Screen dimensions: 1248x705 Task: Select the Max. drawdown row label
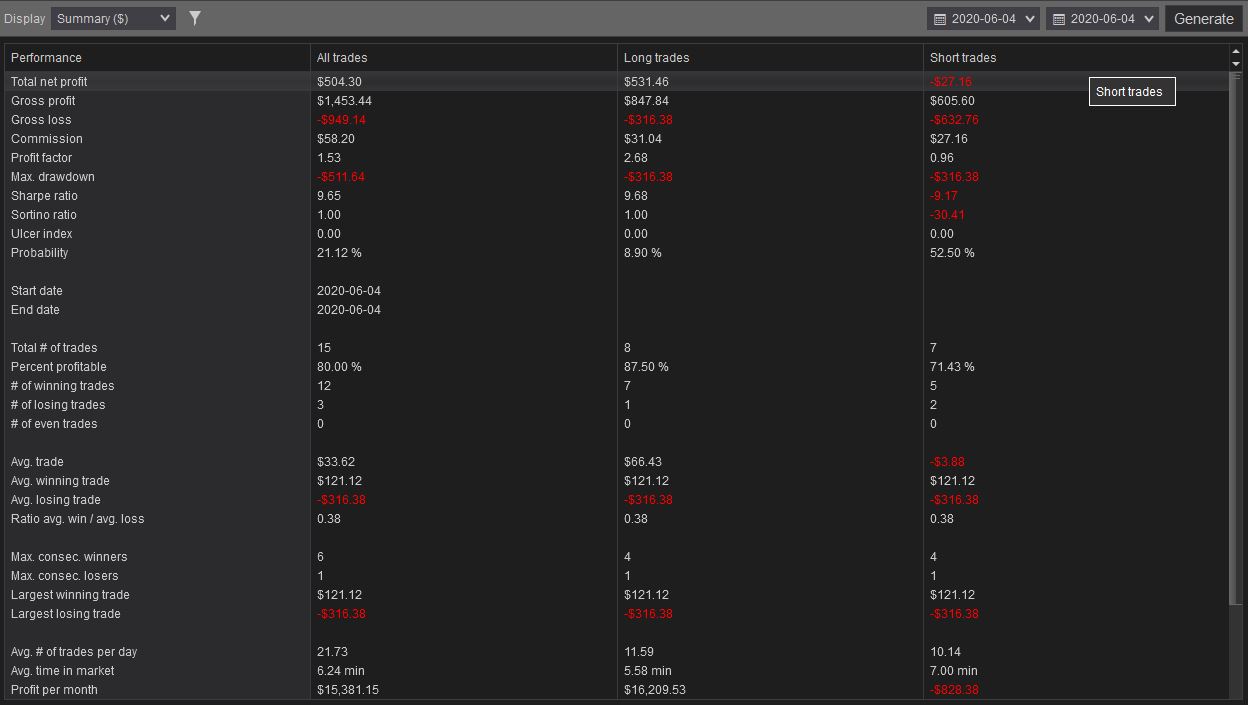[x=53, y=177]
